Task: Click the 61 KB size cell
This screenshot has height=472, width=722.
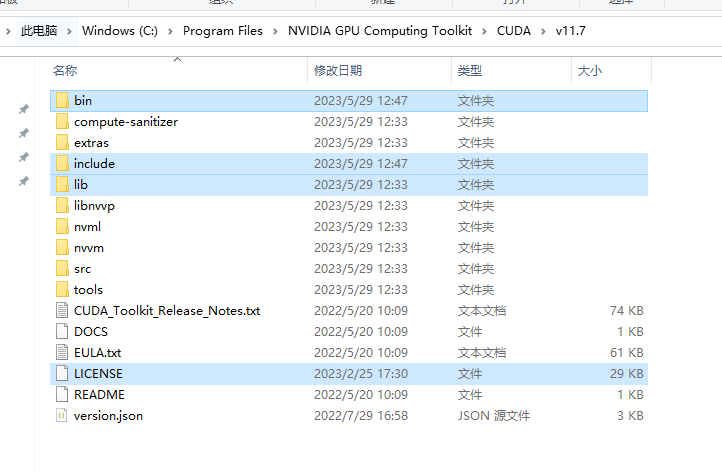Action: (x=627, y=353)
